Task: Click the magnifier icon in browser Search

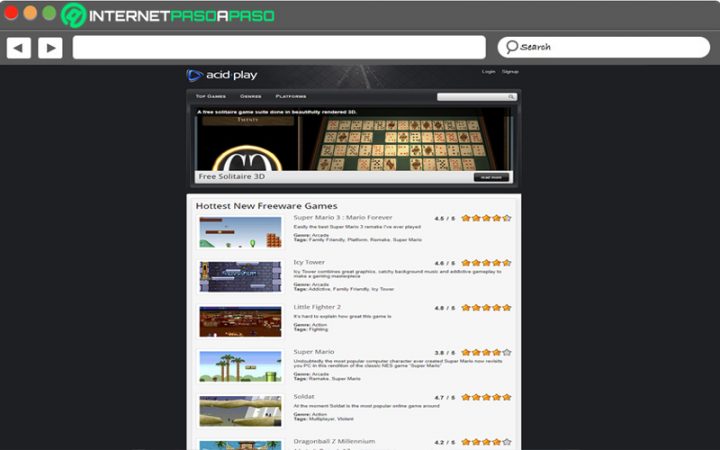Action: (512, 46)
